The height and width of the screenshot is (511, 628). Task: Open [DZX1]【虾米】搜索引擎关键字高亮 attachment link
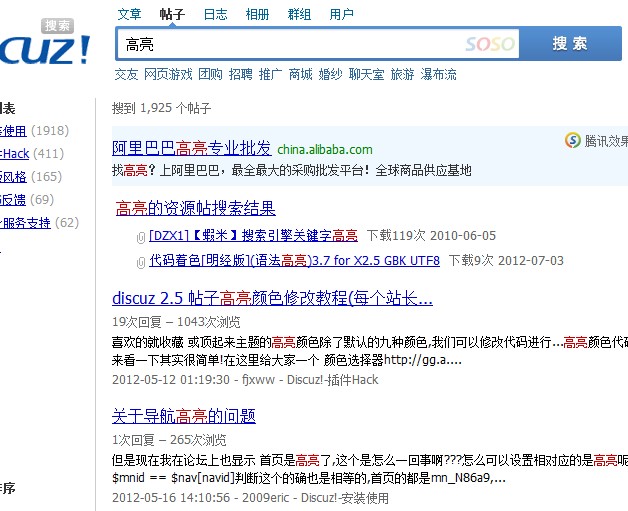click(253, 235)
